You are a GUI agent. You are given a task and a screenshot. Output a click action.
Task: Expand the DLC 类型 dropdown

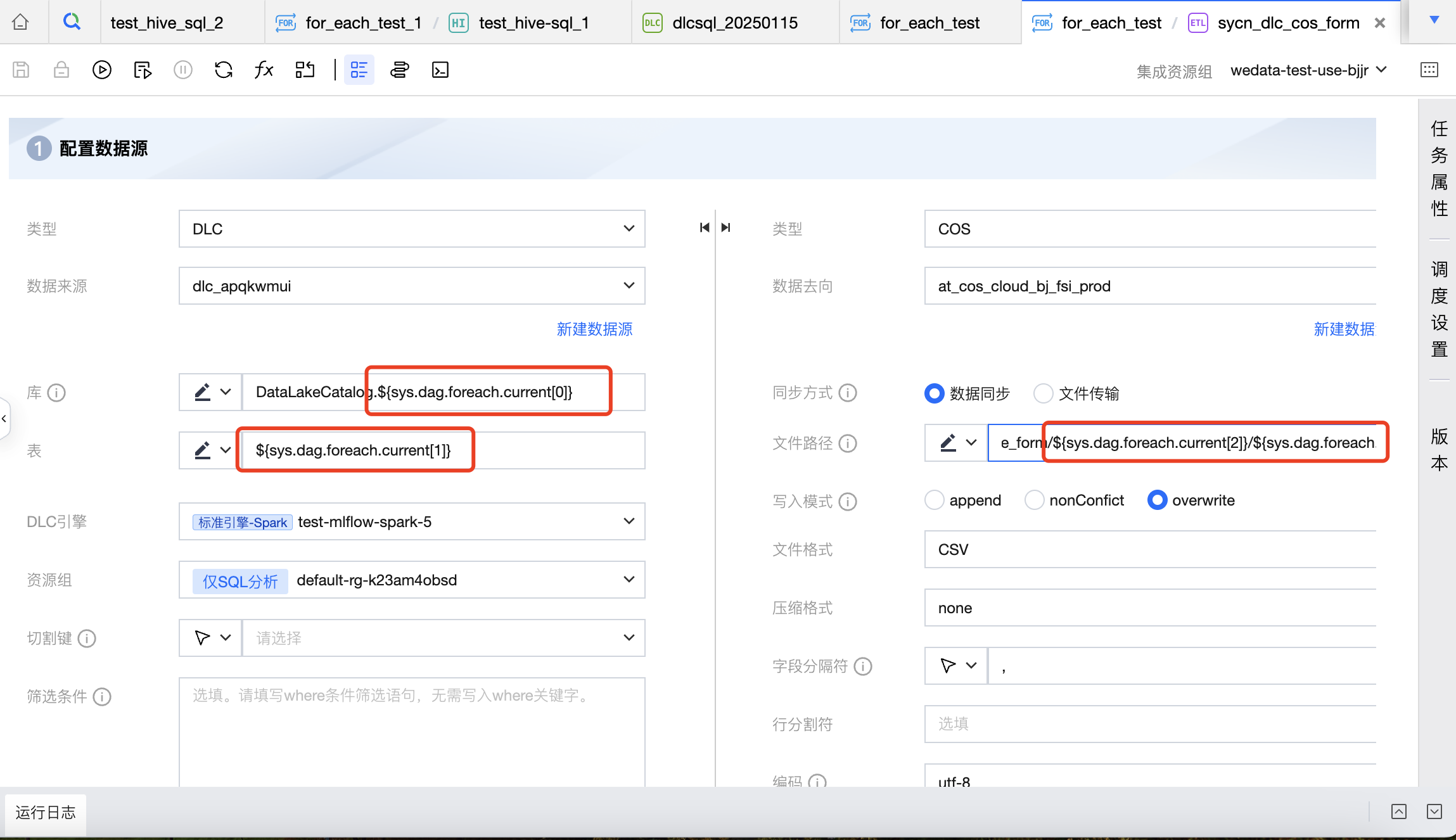tap(412, 229)
